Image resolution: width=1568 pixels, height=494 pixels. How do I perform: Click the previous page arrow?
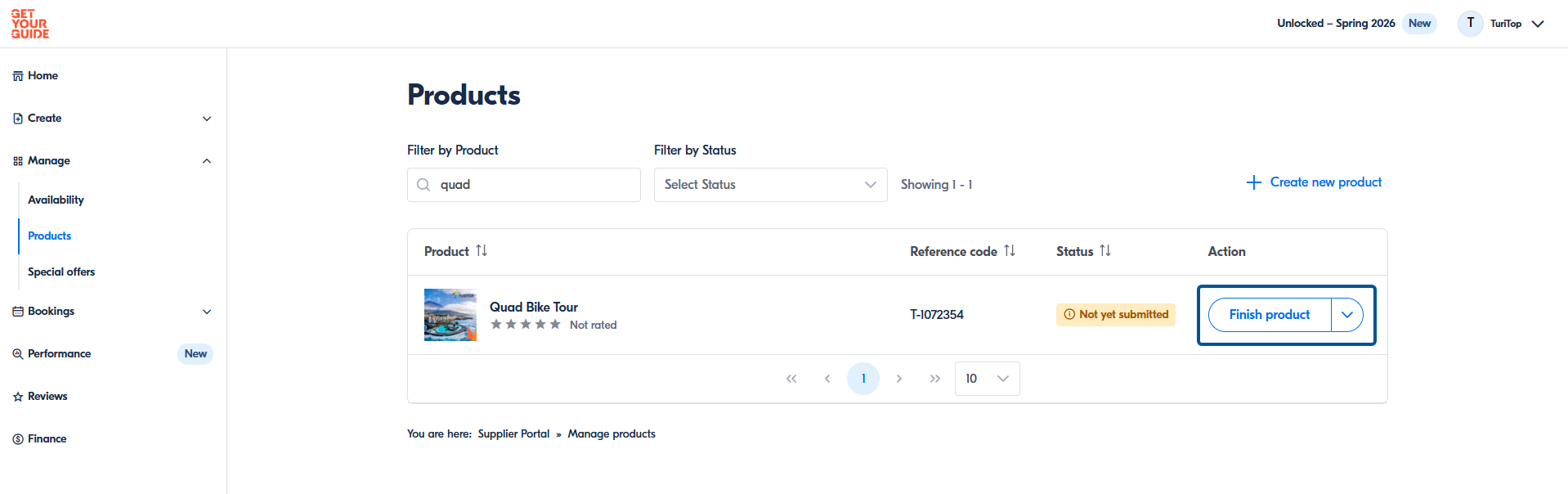tap(827, 379)
